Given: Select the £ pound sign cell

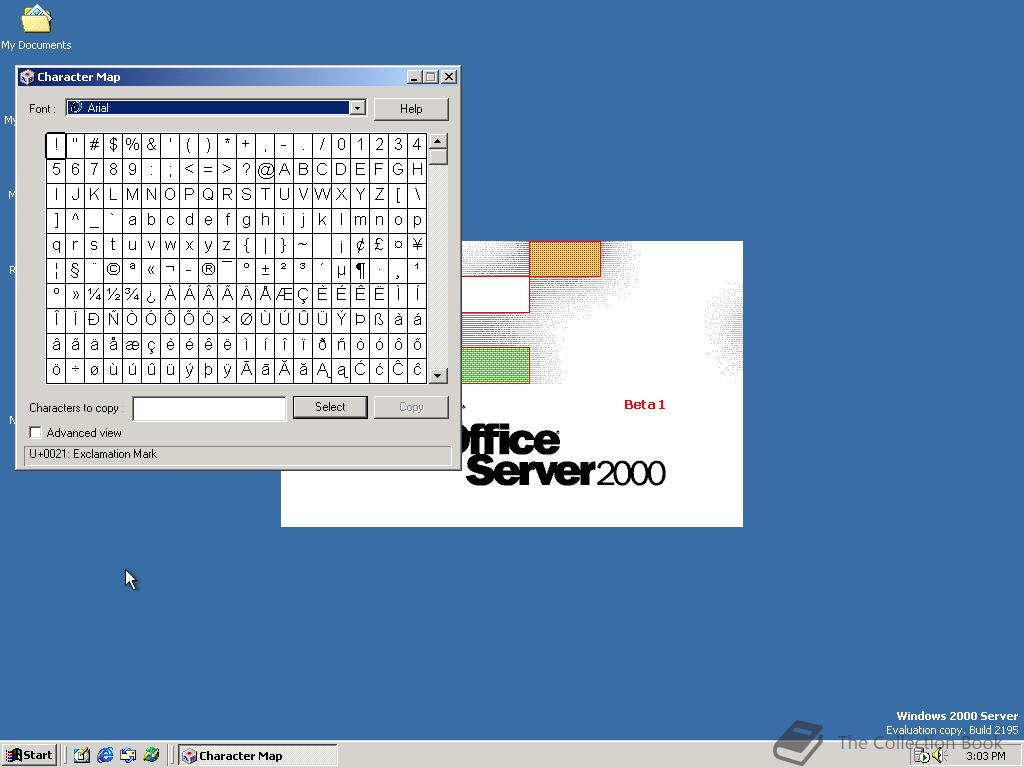Looking at the screenshot, I should click(x=379, y=245).
